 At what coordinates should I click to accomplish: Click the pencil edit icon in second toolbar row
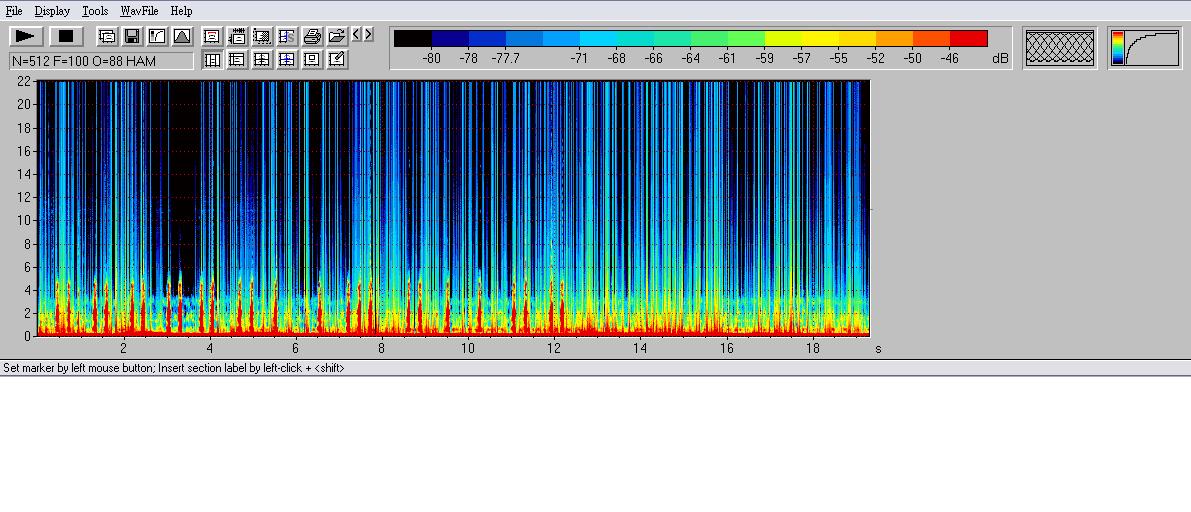pyautogui.click(x=337, y=60)
